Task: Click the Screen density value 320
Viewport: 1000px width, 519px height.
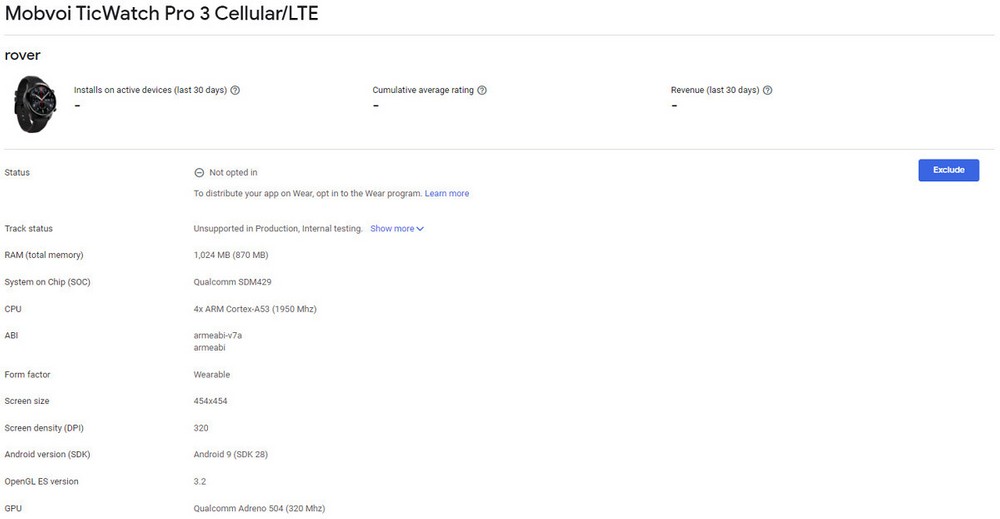Action: pos(201,428)
